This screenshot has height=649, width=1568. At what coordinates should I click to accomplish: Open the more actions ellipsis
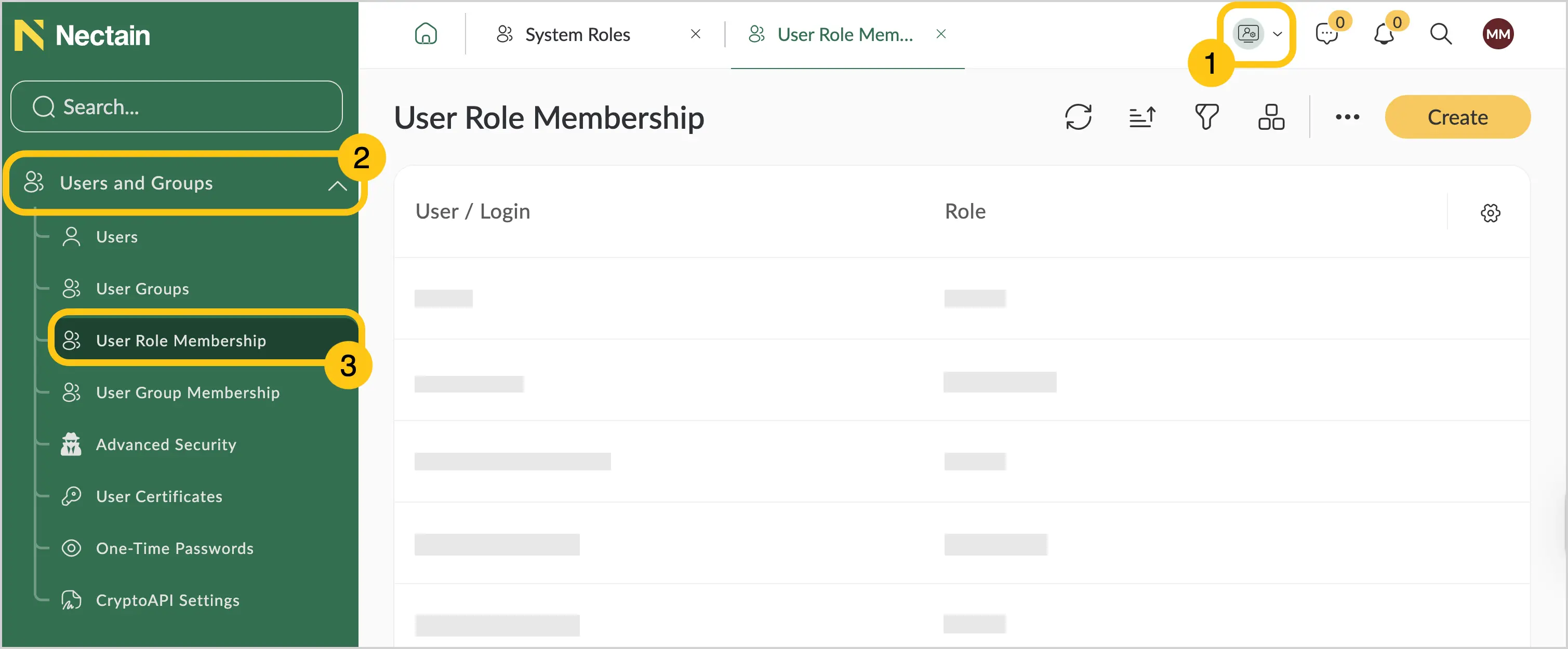(1347, 117)
